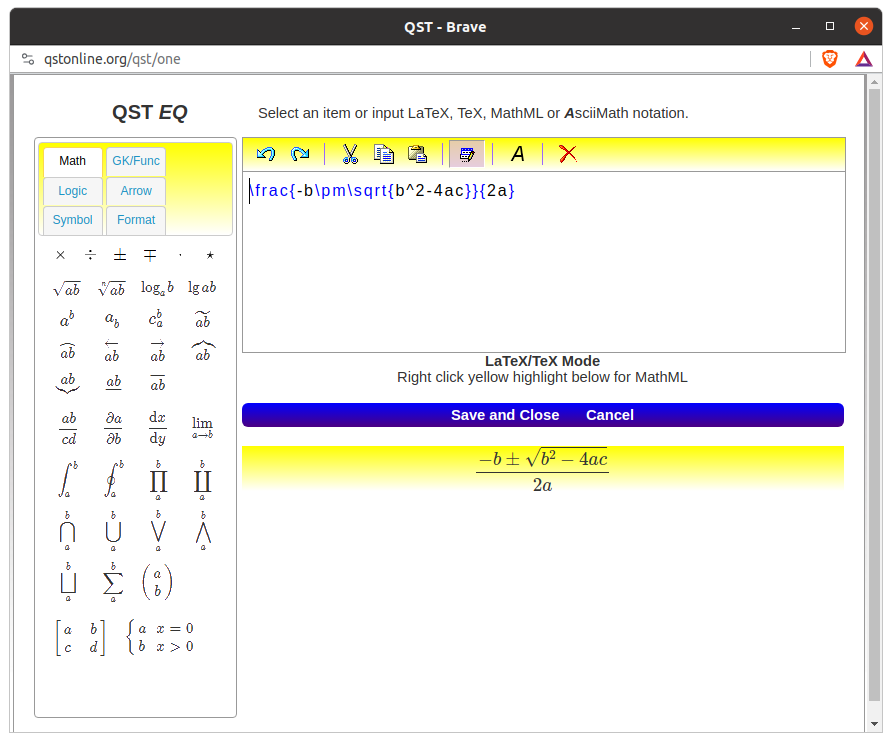Switch to the Logic tab
The height and width of the screenshot is (742, 892).
coord(73,191)
